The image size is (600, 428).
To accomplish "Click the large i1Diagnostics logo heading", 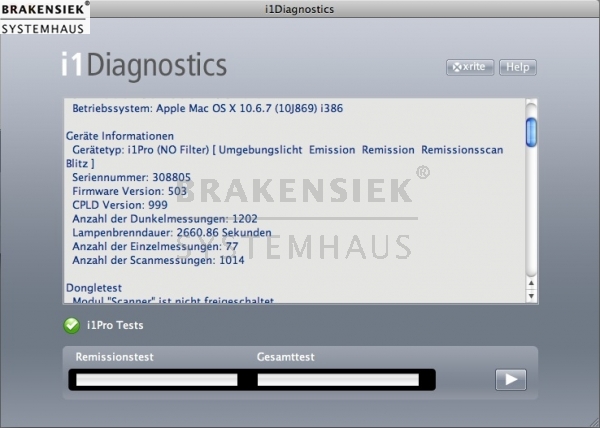I will point(144,65).
